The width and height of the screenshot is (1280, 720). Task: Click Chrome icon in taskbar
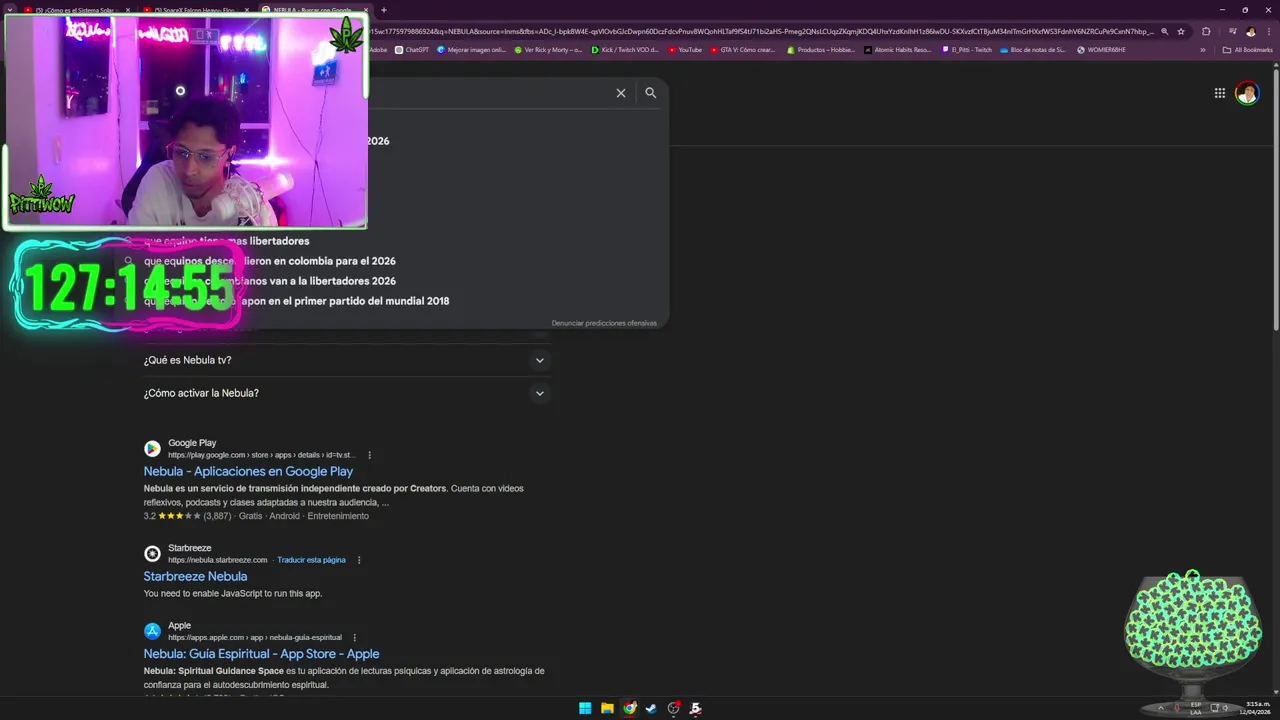tap(629, 708)
